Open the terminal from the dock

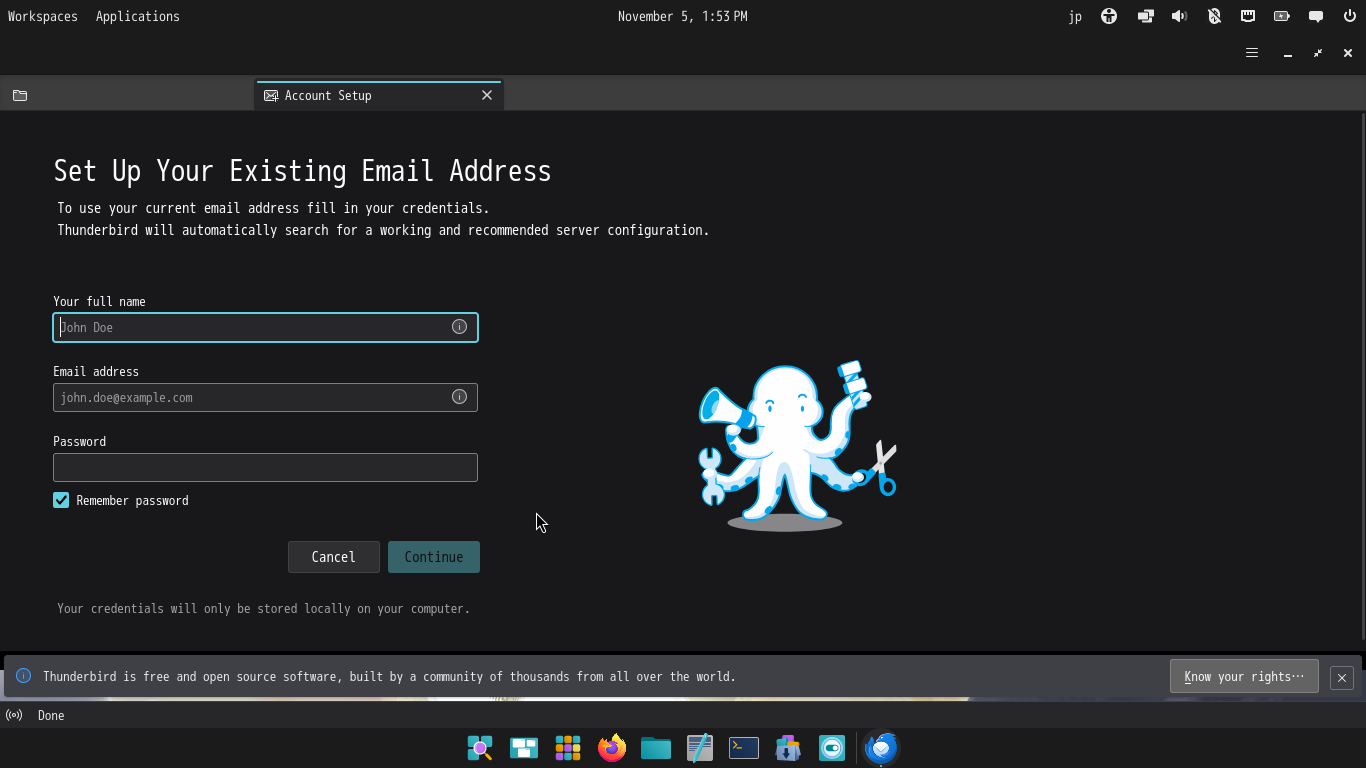coord(744,748)
